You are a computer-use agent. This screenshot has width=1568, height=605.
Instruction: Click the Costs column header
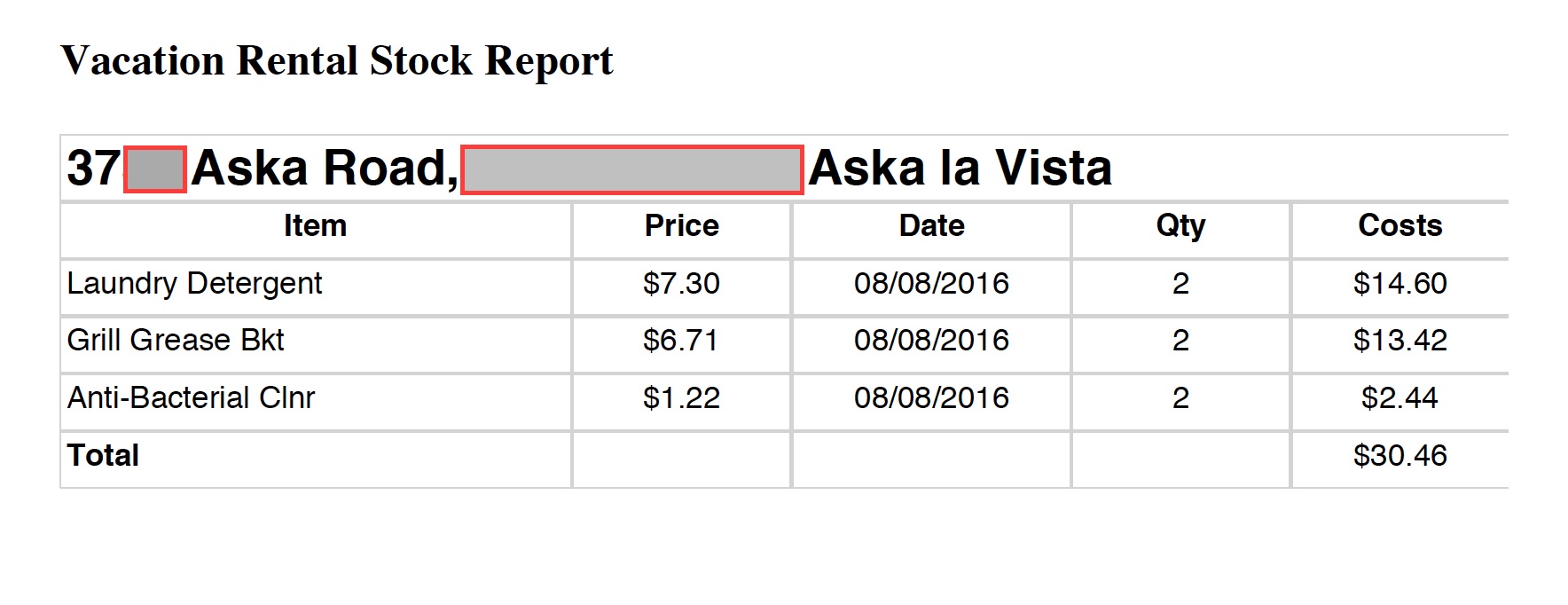pos(1399,226)
